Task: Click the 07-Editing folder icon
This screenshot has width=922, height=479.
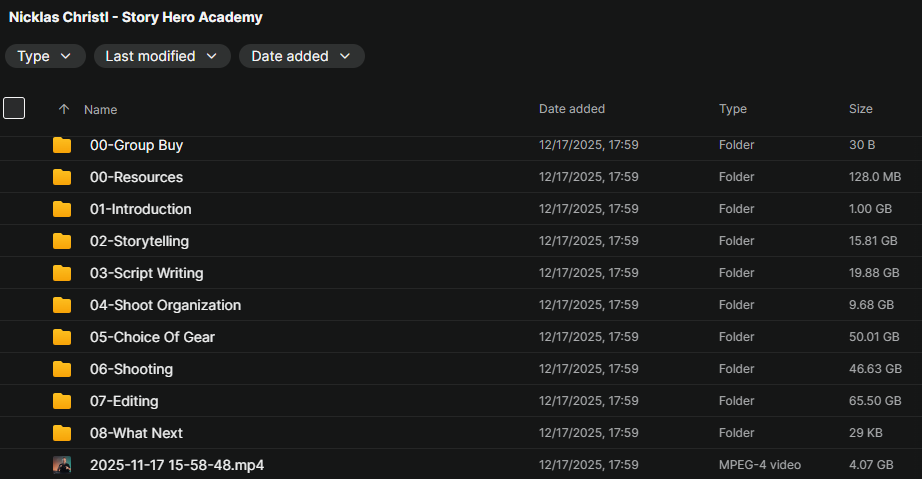Action: pos(62,401)
